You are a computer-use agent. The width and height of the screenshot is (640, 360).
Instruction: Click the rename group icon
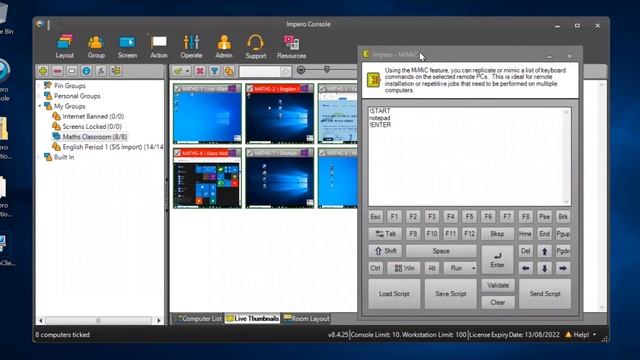click(x=72, y=71)
